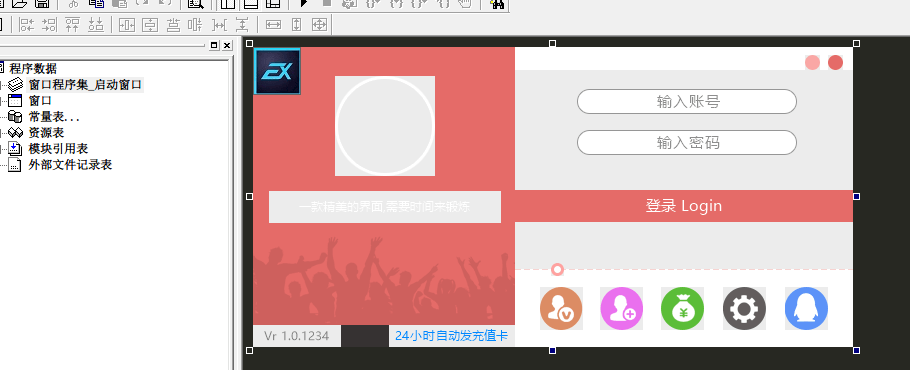Click the stacked-cards icon beside 窗口程序集_启动窗口
This screenshot has height=370, width=910.
click(16, 85)
